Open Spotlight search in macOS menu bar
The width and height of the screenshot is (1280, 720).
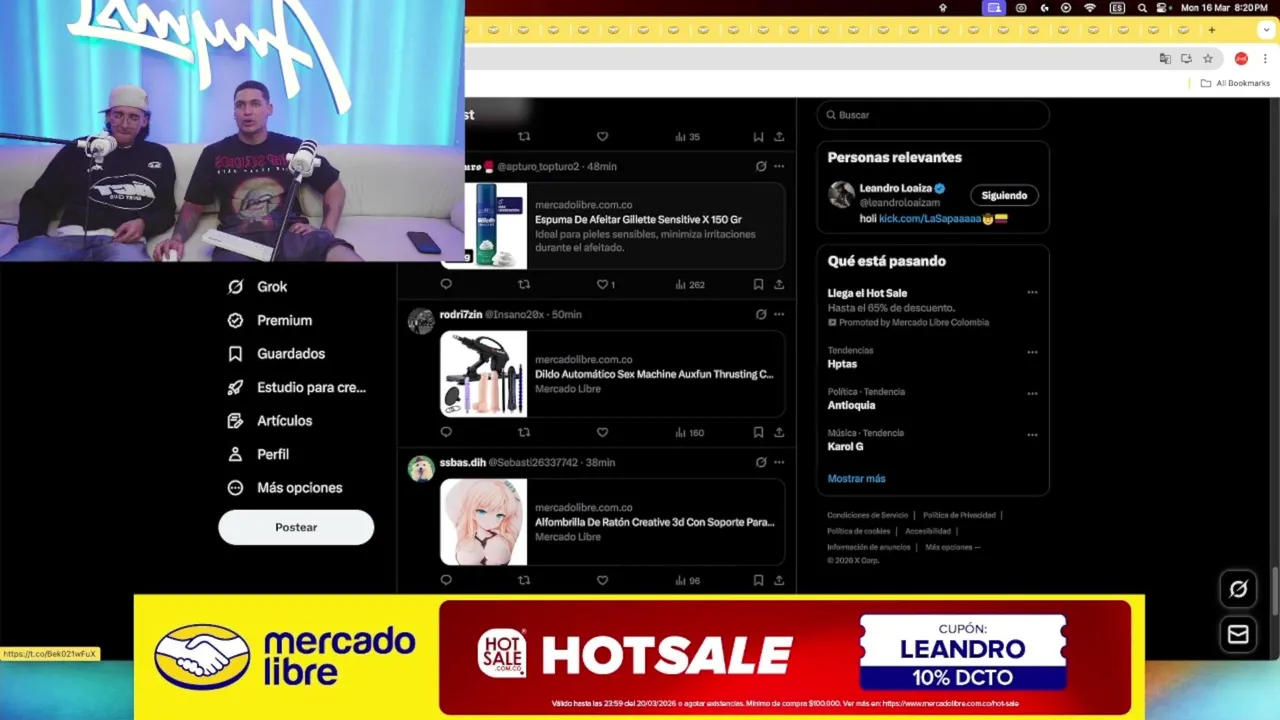pos(1142,8)
